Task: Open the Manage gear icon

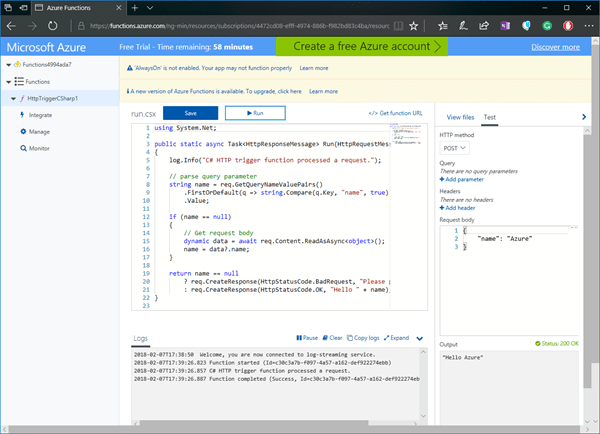Action: point(21,131)
